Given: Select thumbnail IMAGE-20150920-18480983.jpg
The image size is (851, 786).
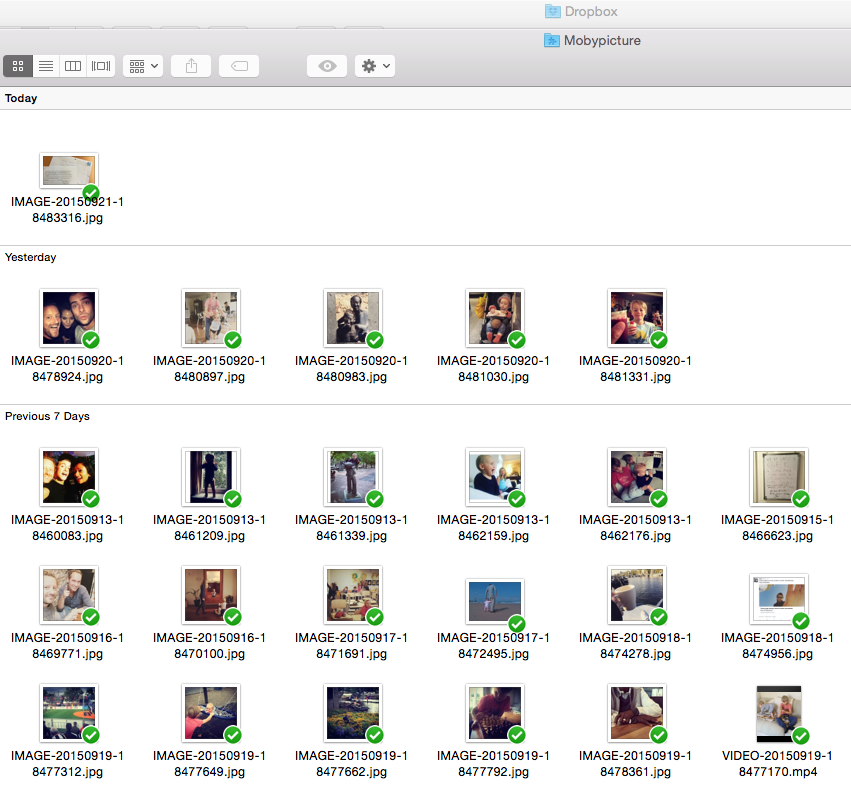Looking at the screenshot, I should [x=353, y=318].
